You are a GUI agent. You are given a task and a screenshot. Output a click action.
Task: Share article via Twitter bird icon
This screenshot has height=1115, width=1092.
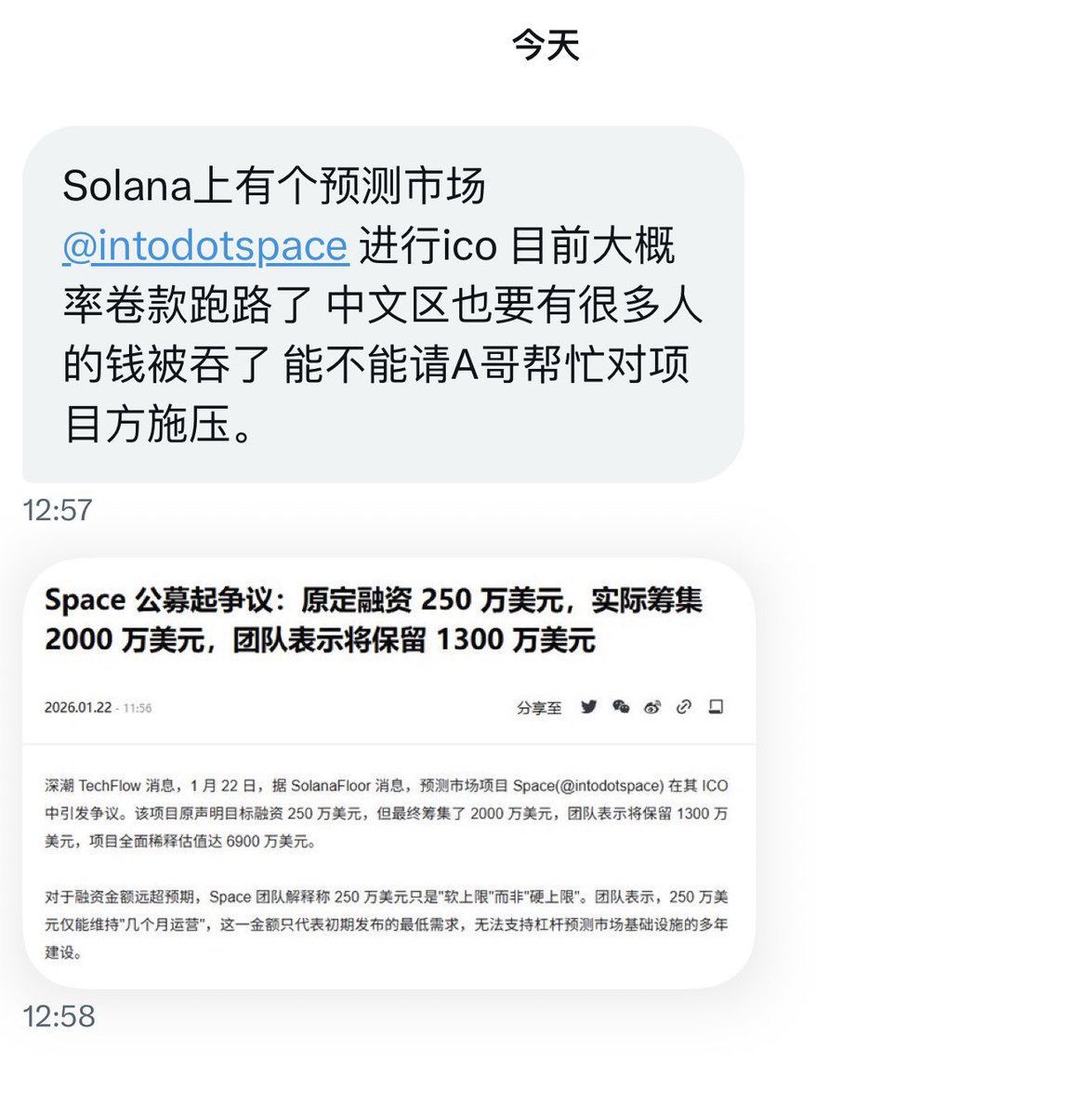point(588,707)
